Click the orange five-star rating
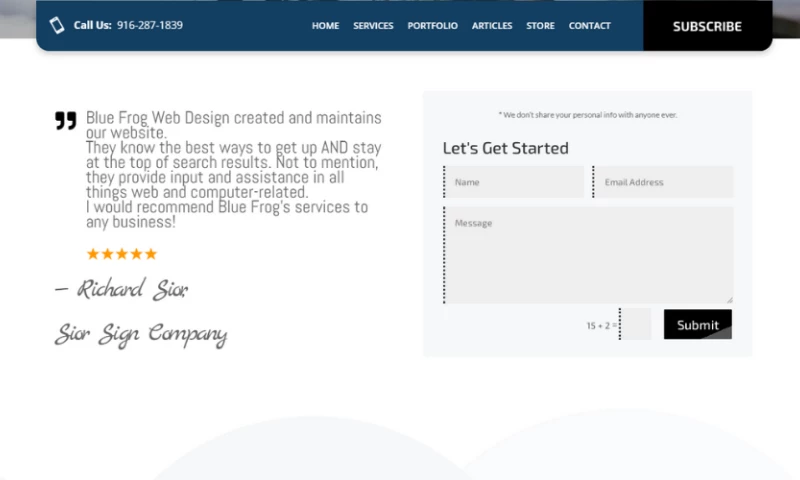This screenshot has width=800, height=480. click(122, 254)
